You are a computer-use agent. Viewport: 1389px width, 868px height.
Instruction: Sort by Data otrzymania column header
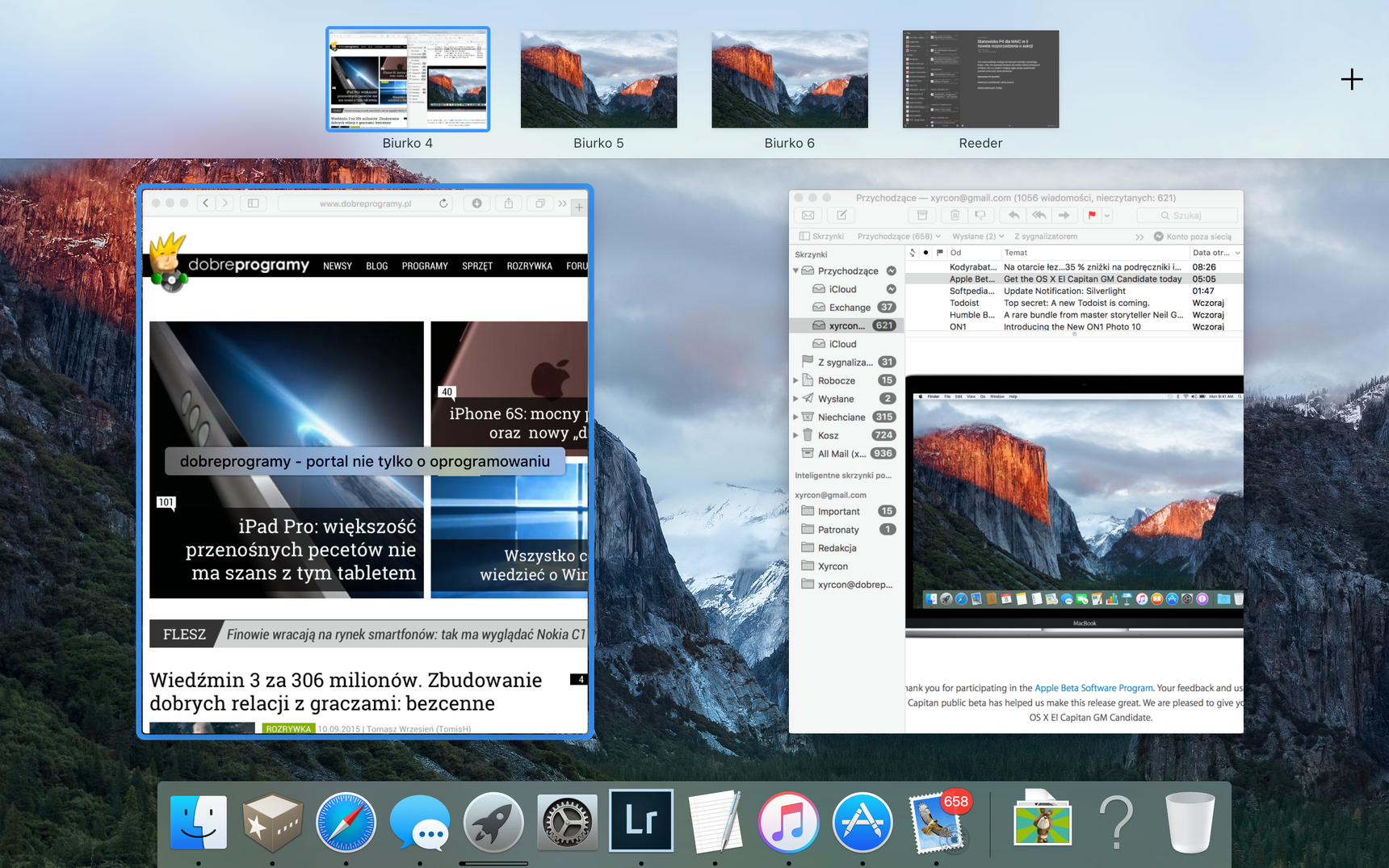click(x=1215, y=253)
